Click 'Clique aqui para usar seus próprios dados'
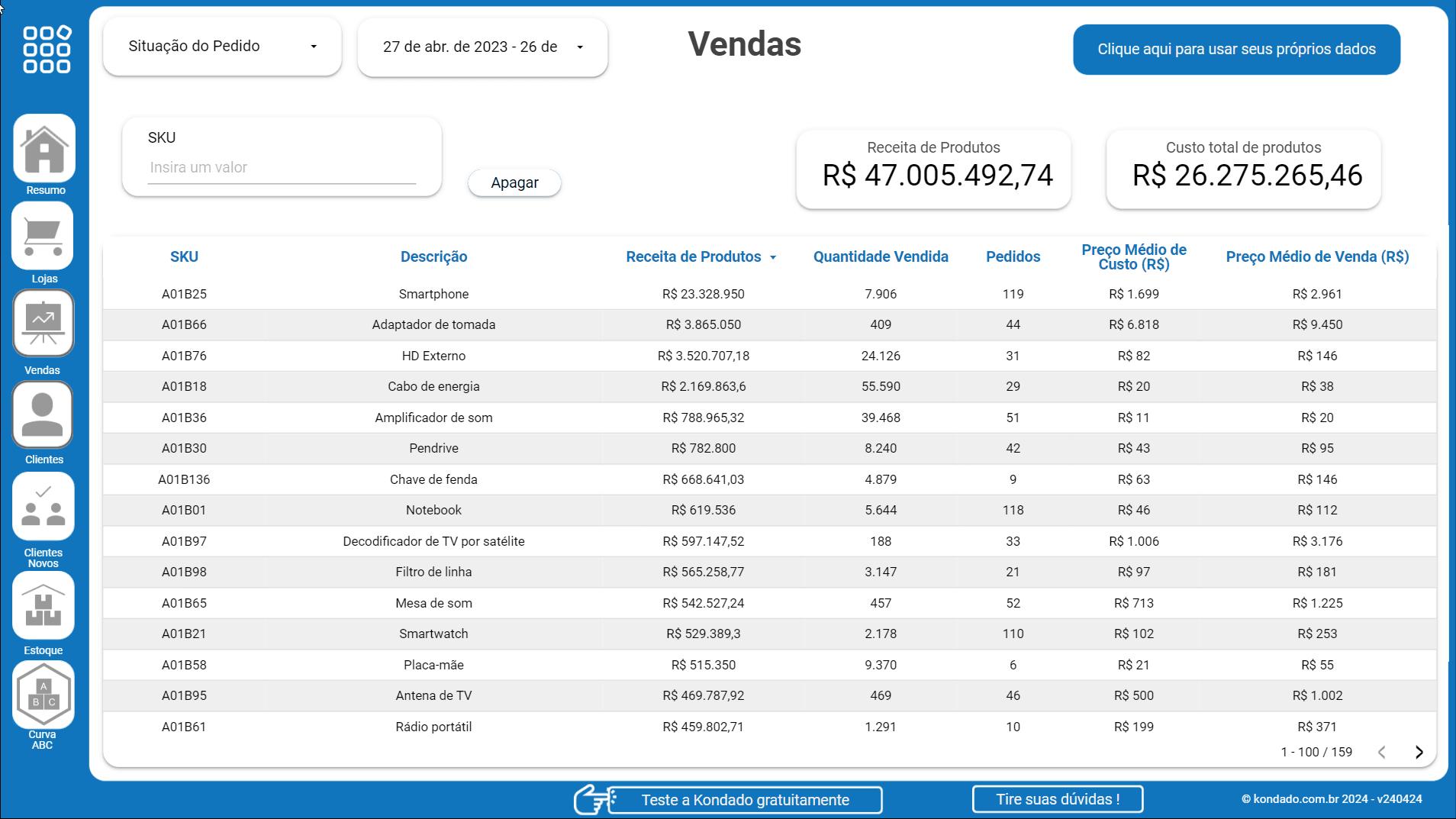This screenshot has height=819, width=1456. pyautogui.click(x=1236, y=50)
